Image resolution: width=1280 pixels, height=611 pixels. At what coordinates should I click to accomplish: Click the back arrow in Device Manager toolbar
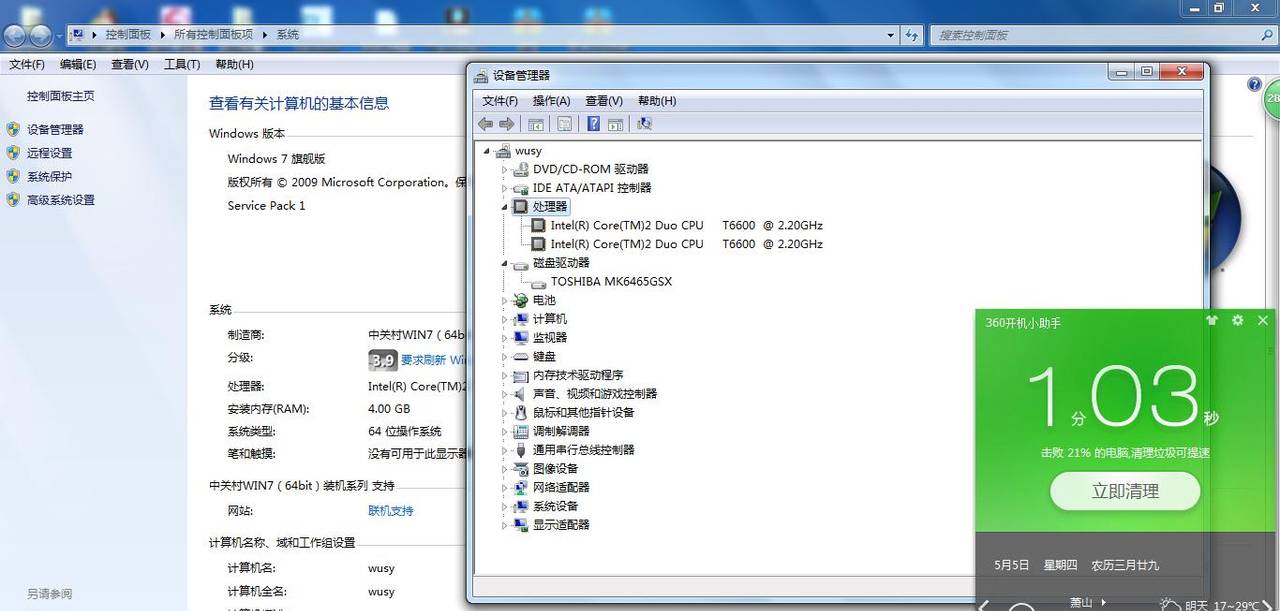485,123
